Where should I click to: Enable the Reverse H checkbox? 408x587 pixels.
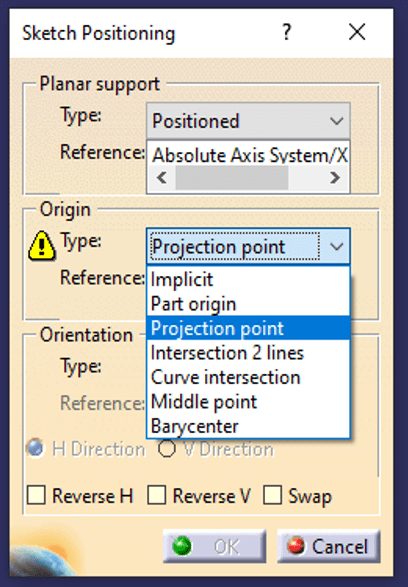point(36,495)
